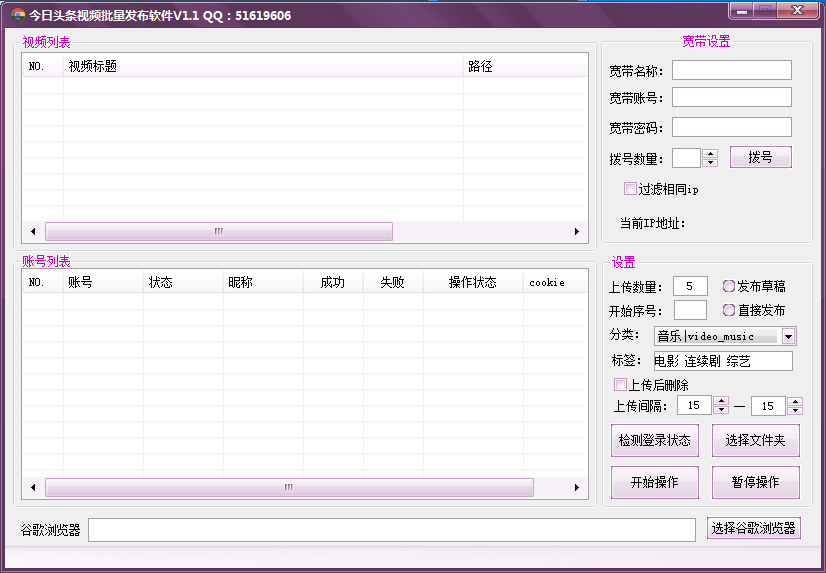
Task: Start with the 开始操作 button
Action: [x=655, y=482]
